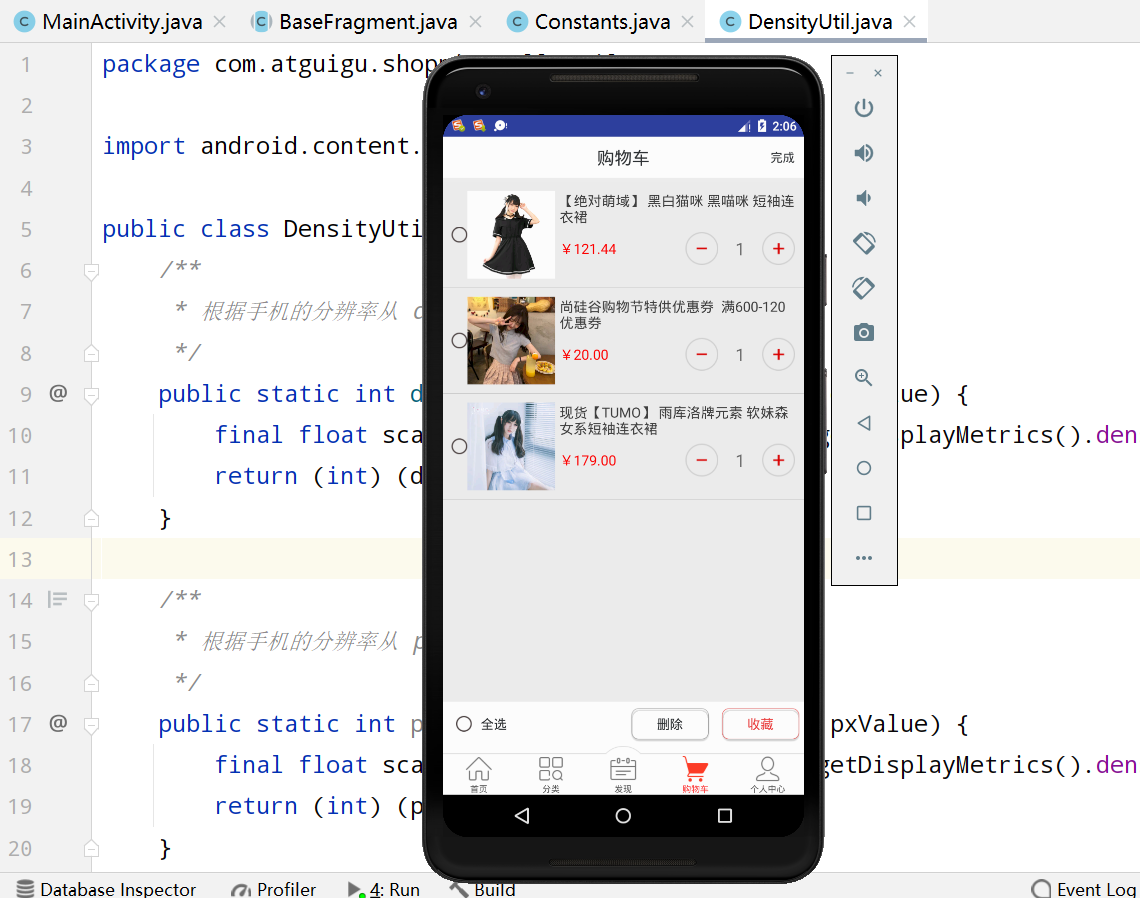Switch to Constants.java tab

click(x=601, y=22)
